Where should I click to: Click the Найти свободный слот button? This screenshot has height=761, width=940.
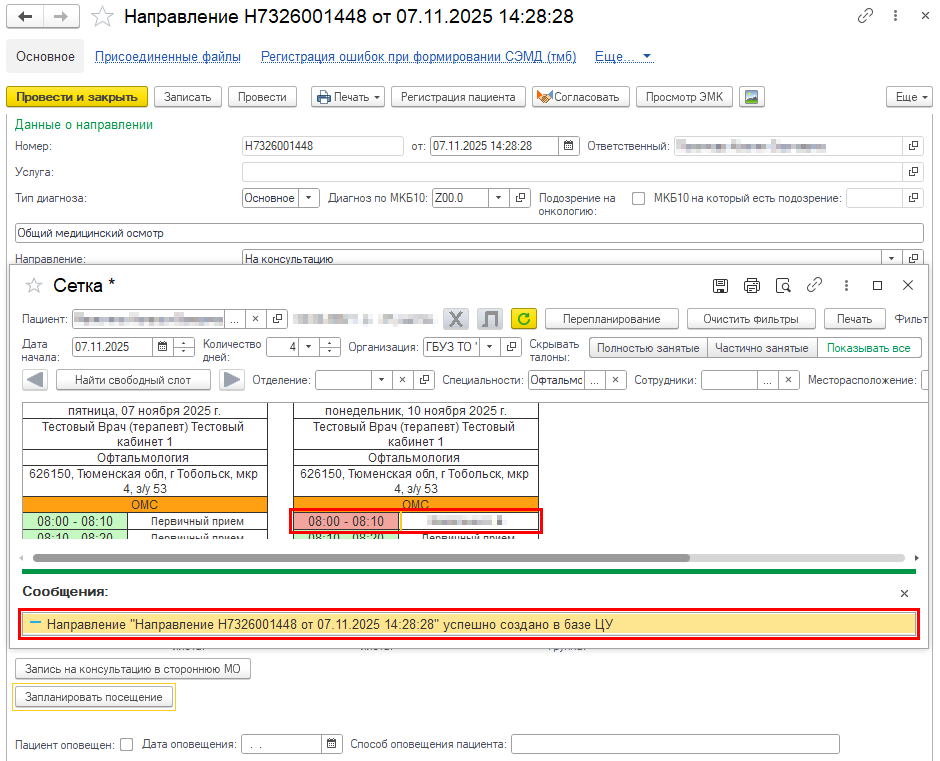tap(133, 380)
